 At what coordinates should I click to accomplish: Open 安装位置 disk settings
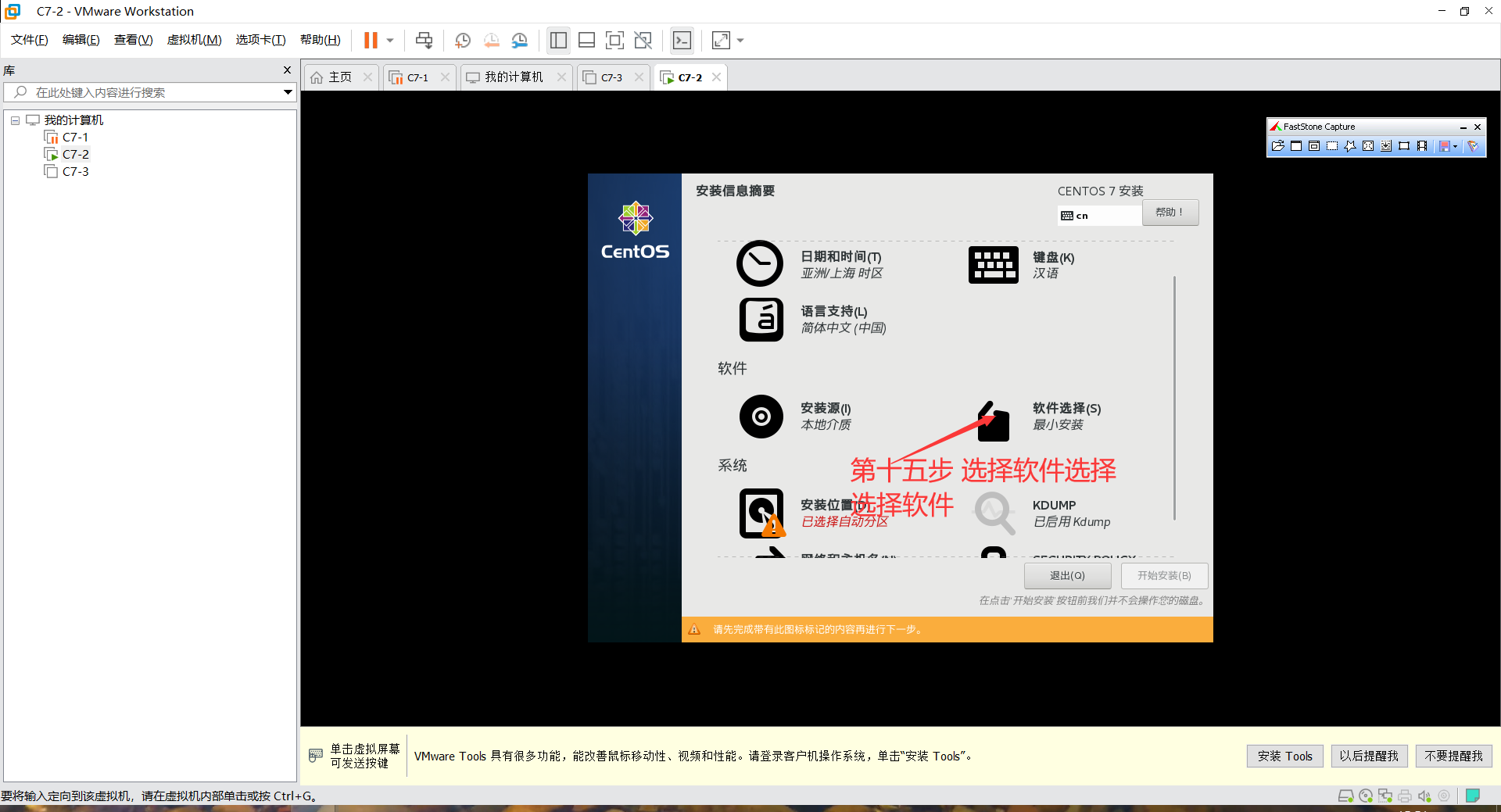pos(815,513)
